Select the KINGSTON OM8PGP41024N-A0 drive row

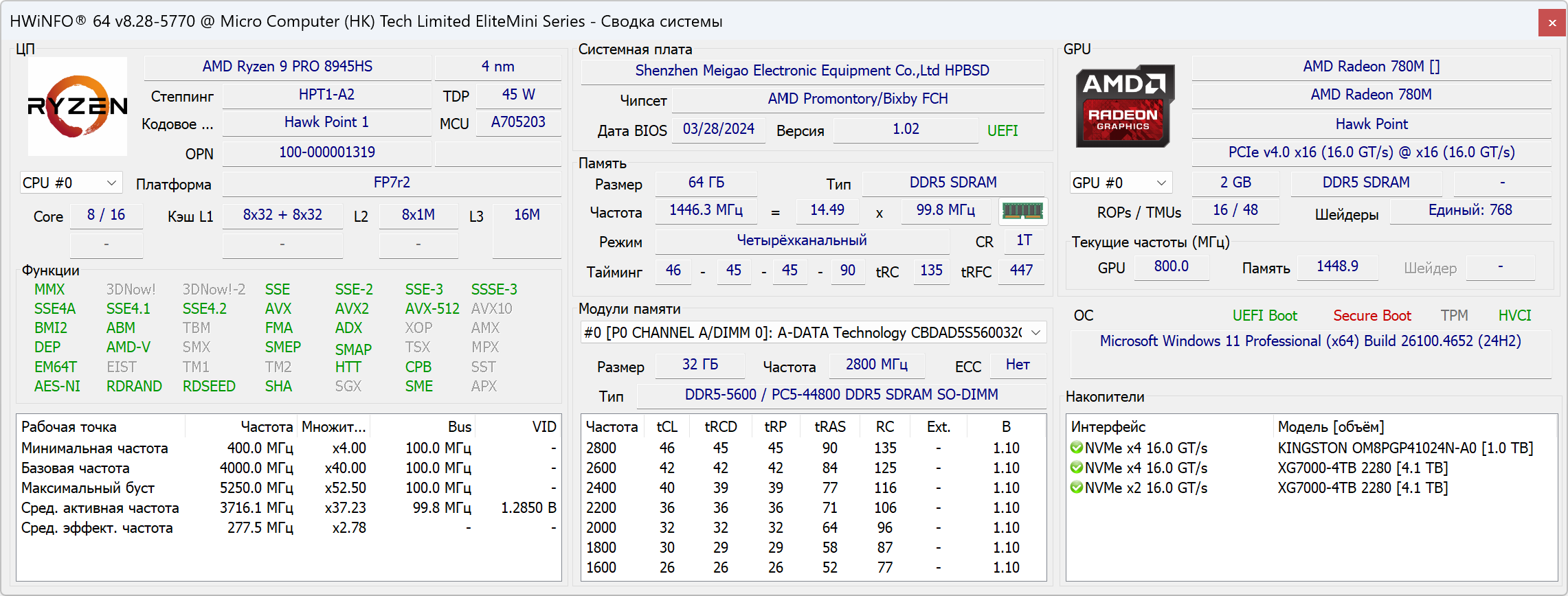tap(1312, 448)
